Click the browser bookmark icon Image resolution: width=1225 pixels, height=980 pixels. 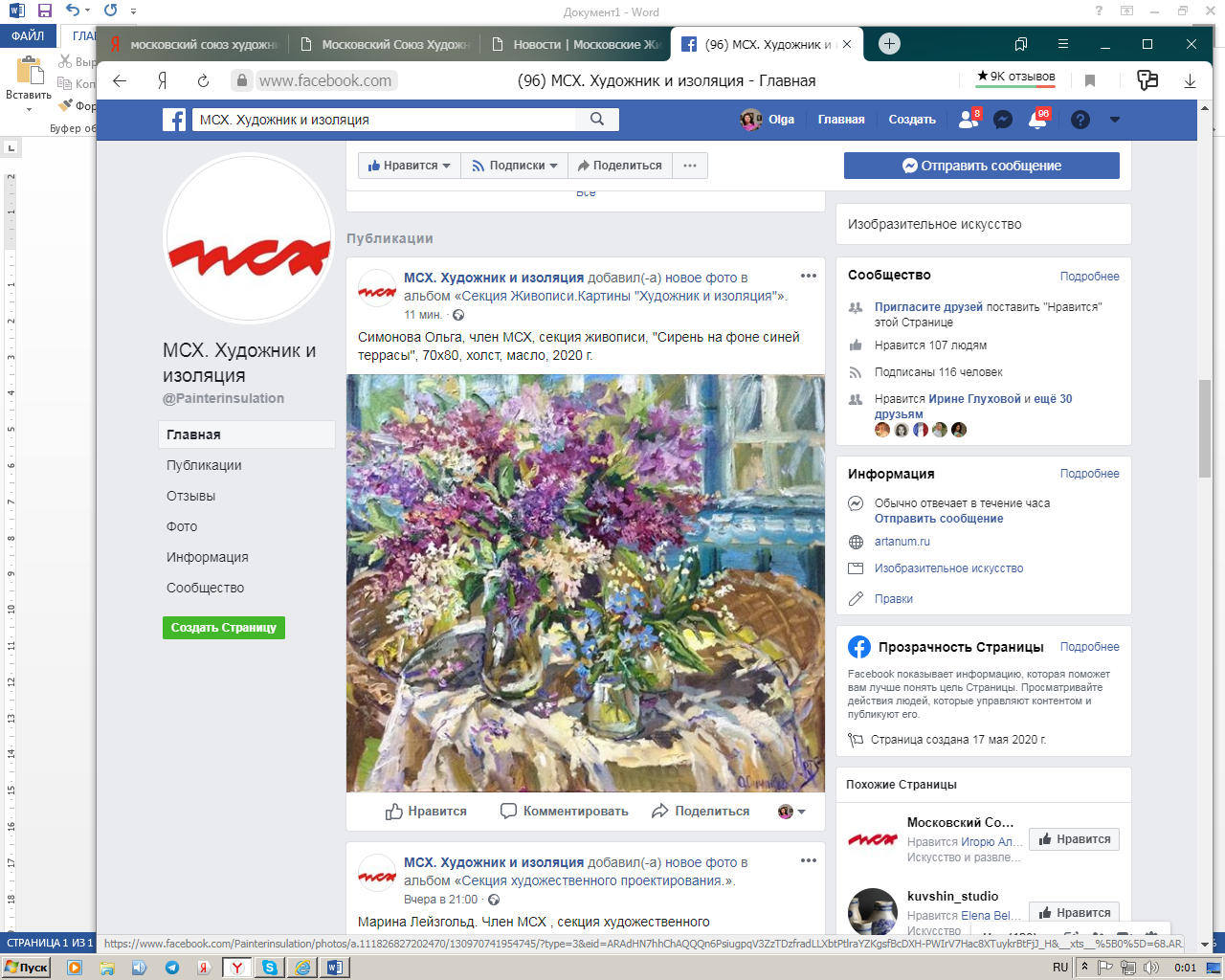tap(1089, 81)
